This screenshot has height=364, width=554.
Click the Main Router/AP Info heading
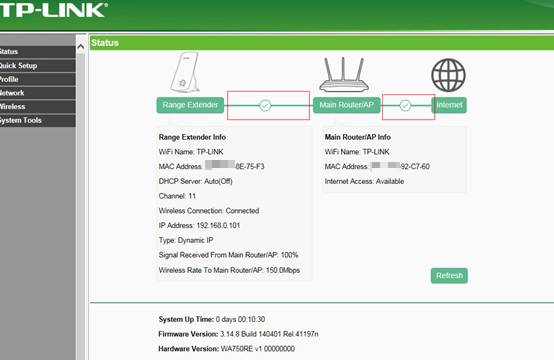(358, 137)
